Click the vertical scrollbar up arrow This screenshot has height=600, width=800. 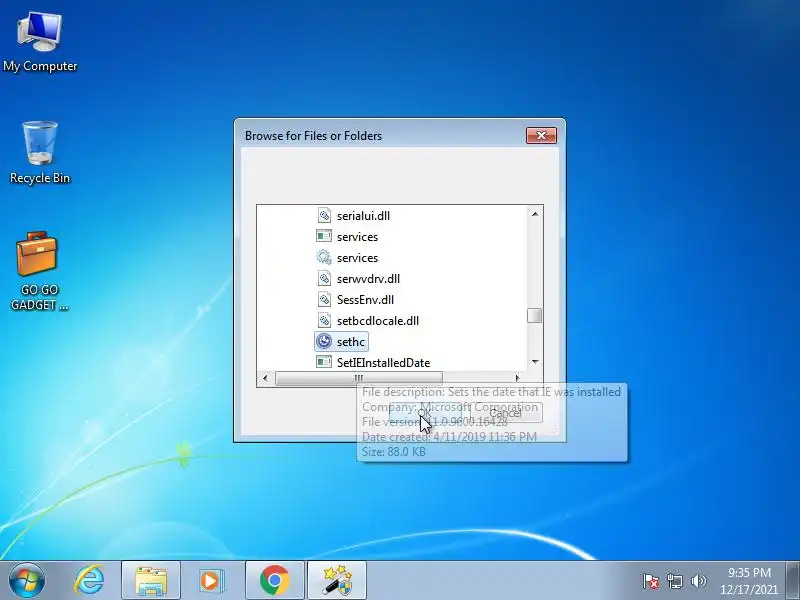tap(535, 214)
